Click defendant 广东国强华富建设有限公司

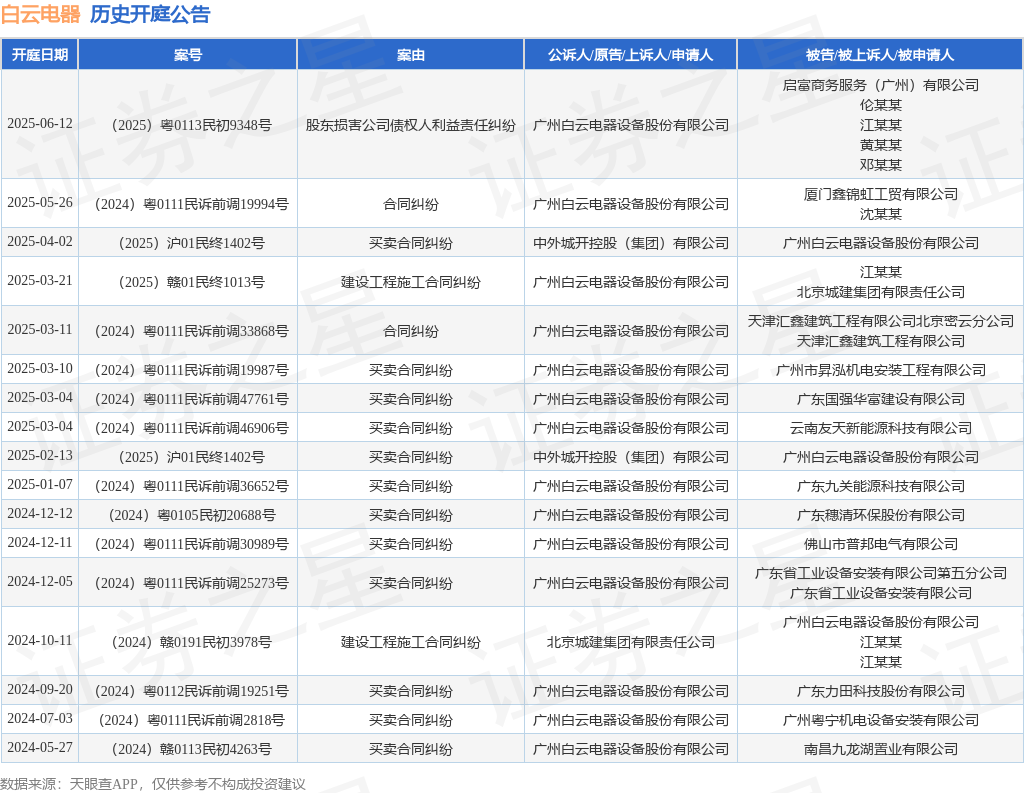click(880, 398)
